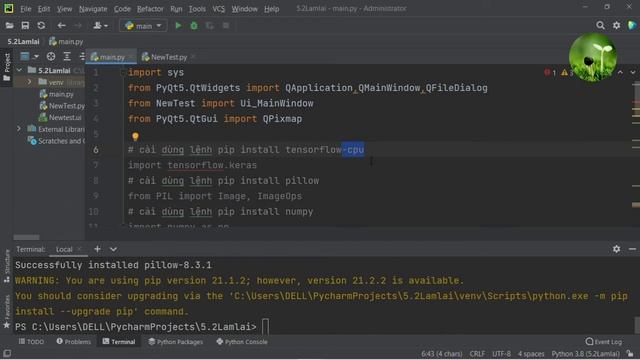Toggle the Terminal tool window button

(119, 342)
